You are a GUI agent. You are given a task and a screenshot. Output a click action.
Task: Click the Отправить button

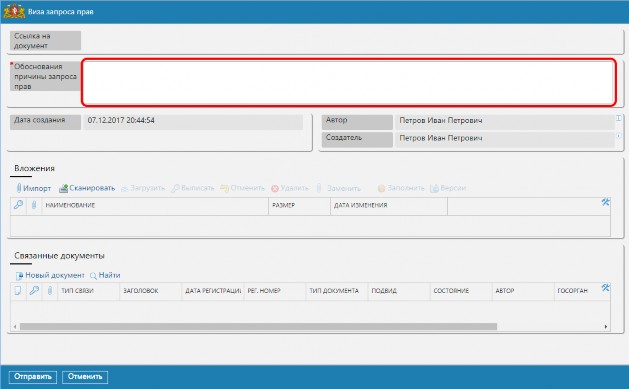33,377
